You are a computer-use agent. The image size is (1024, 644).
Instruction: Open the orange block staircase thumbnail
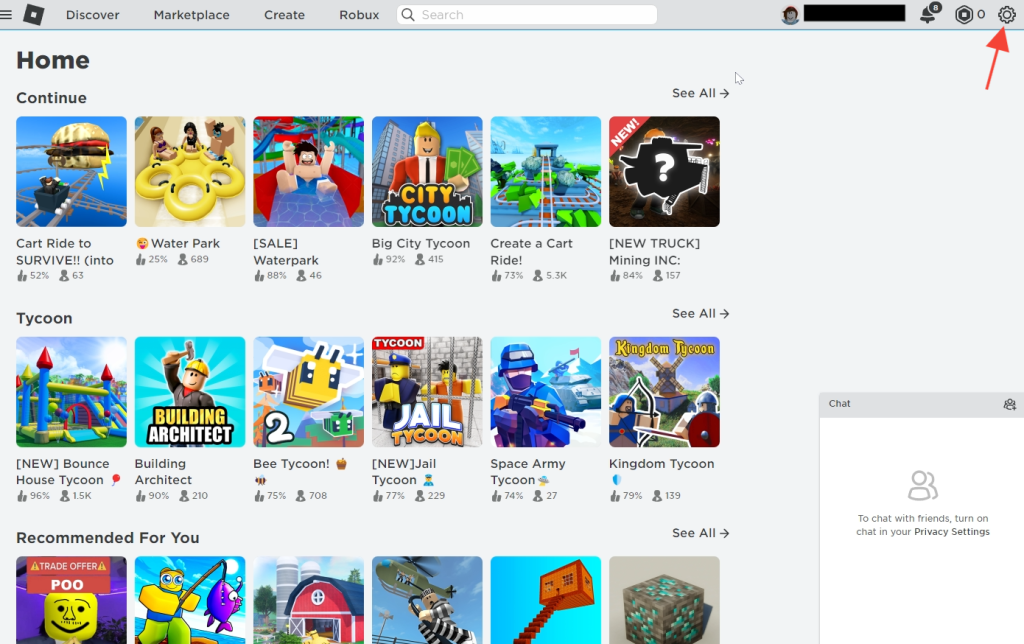point(546,600)
